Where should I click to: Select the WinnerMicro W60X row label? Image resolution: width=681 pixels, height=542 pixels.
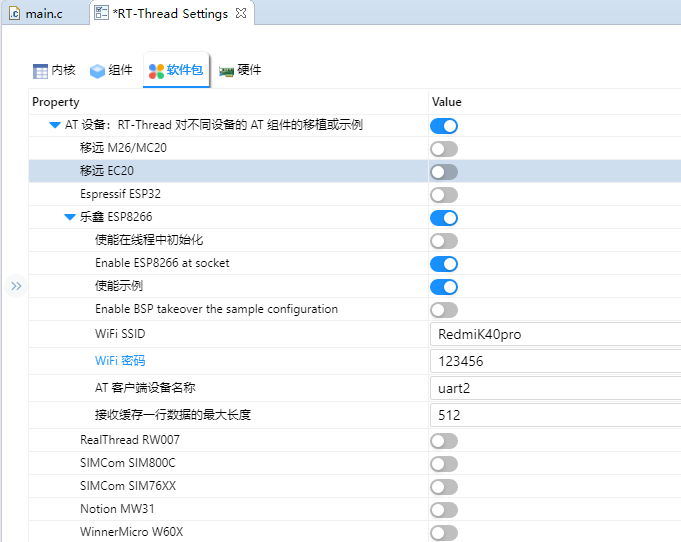(132, 532)
